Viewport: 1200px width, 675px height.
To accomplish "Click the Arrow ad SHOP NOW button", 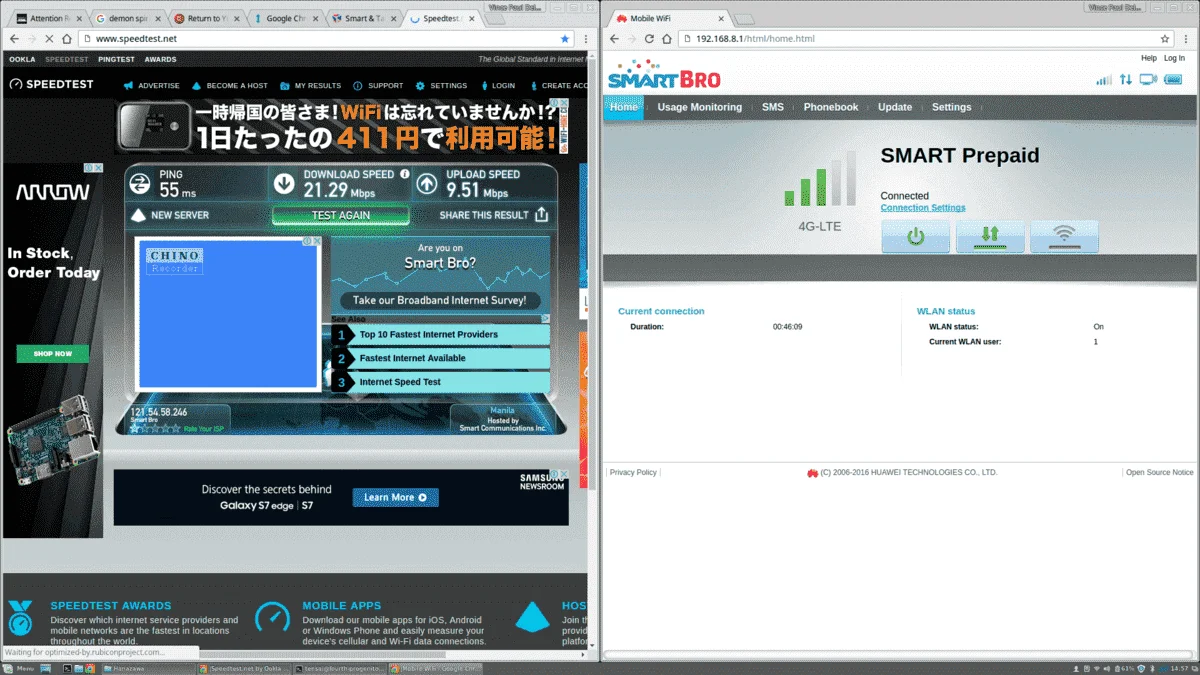I will 53,354.
